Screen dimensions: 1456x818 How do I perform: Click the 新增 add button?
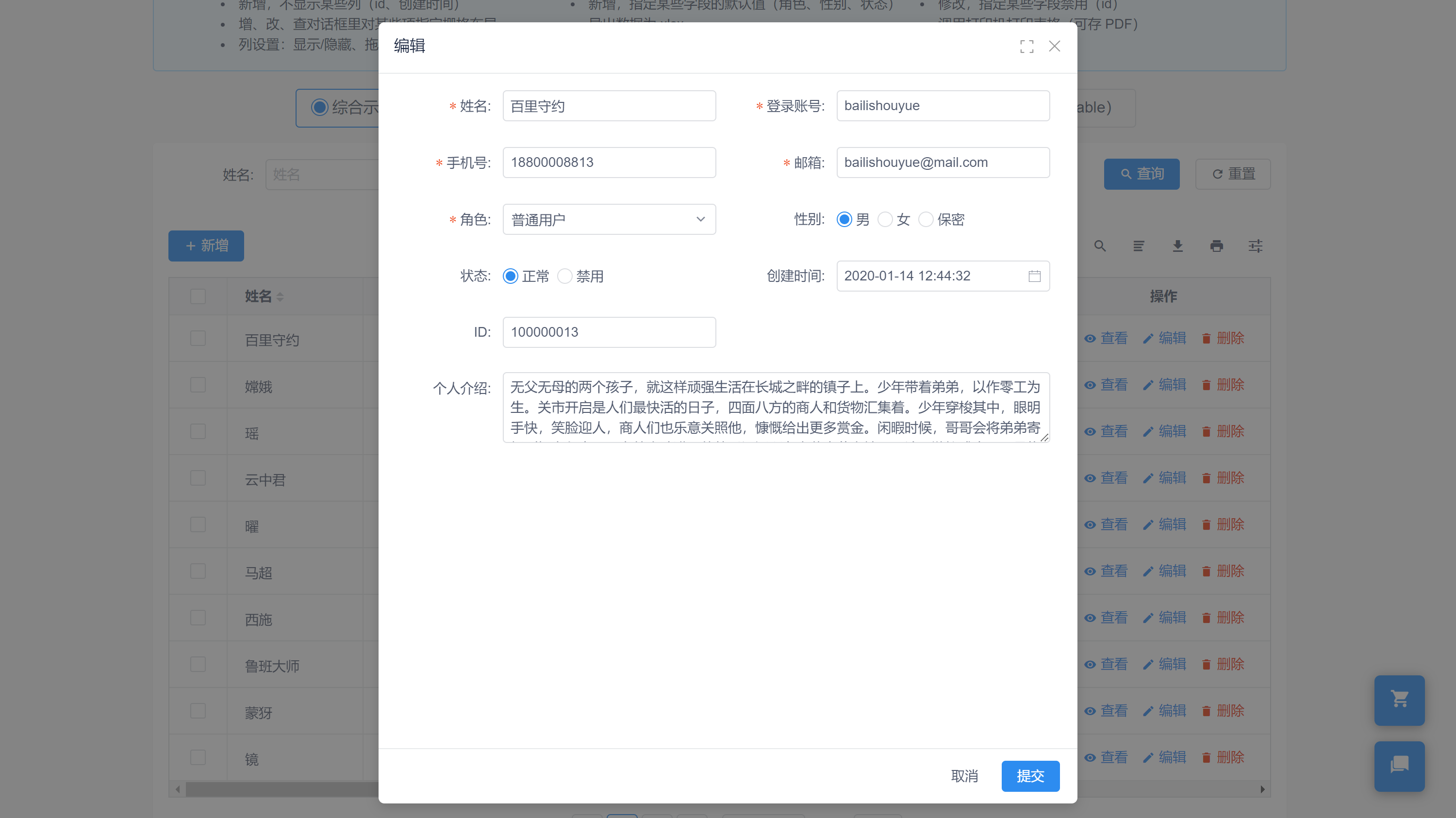206,245
